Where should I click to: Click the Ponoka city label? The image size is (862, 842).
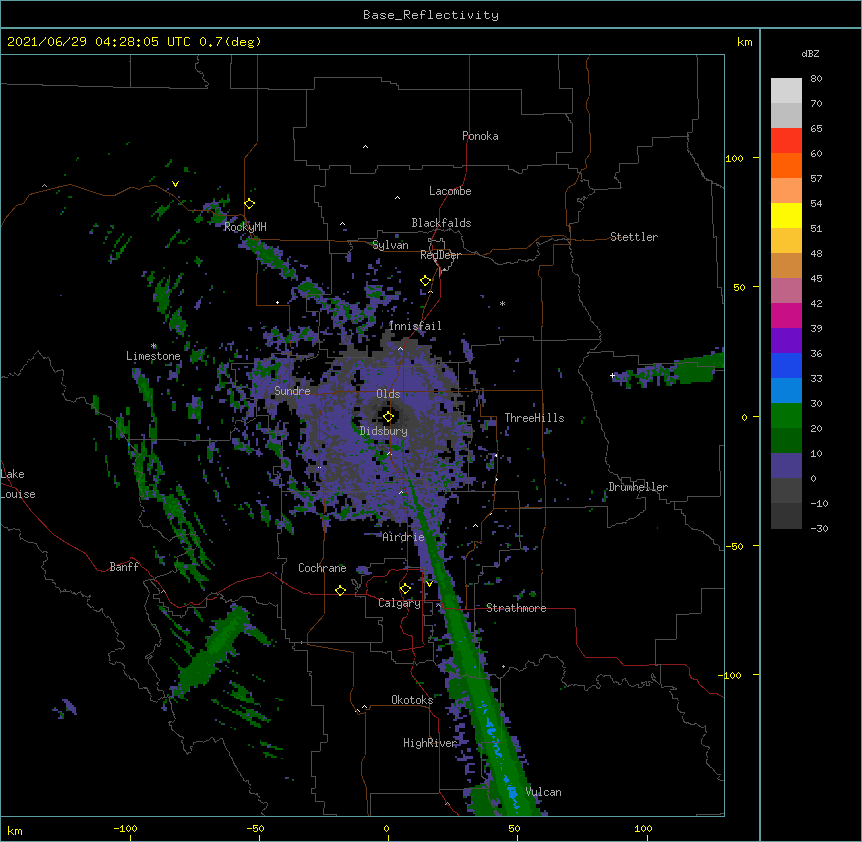click(480, 136)
